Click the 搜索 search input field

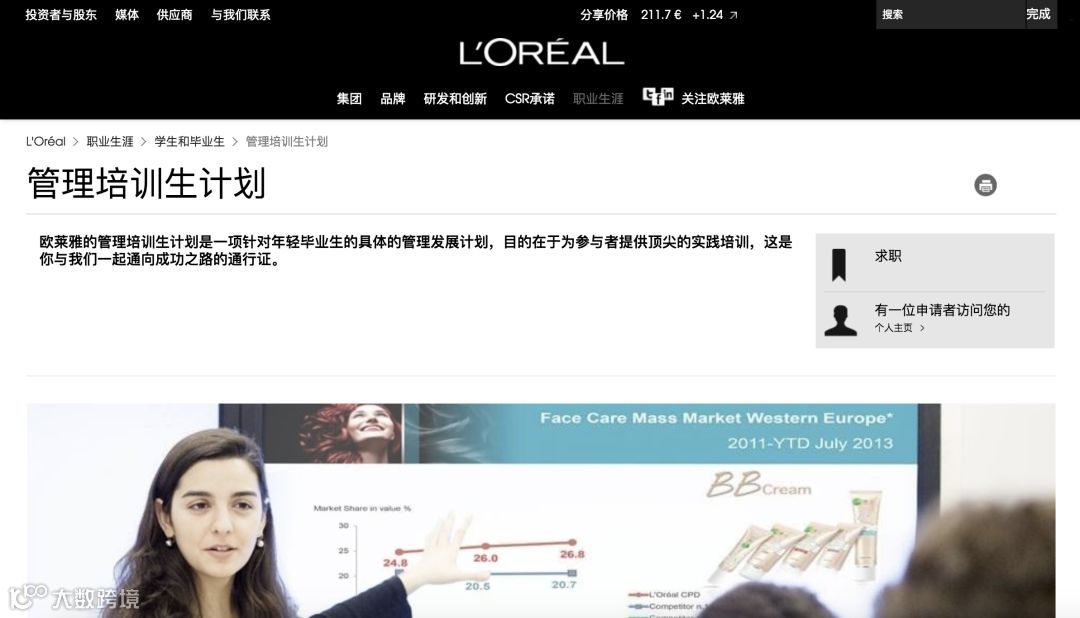(x=948, y=14)
